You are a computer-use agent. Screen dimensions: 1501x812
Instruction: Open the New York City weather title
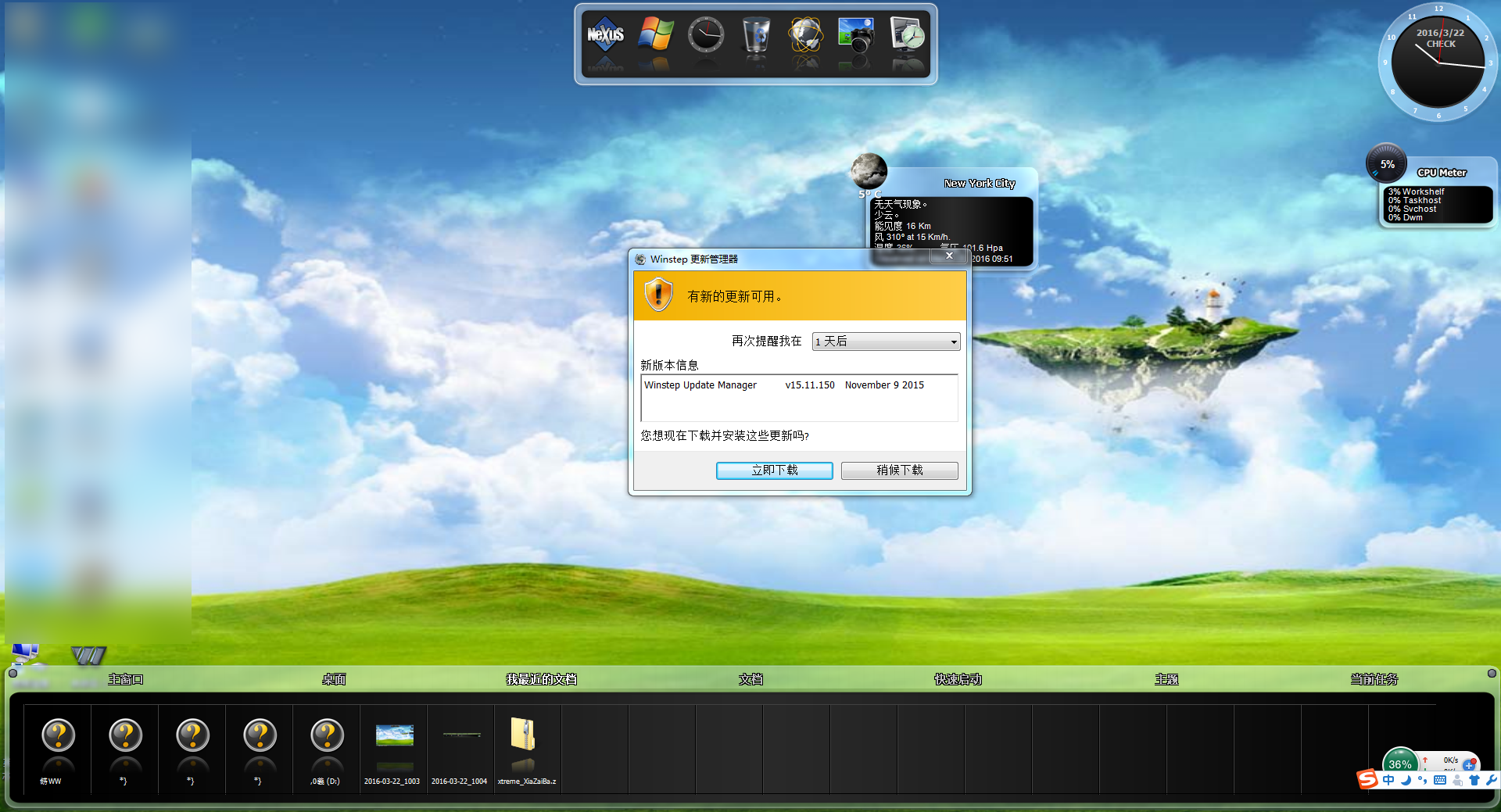pos(980,184)
